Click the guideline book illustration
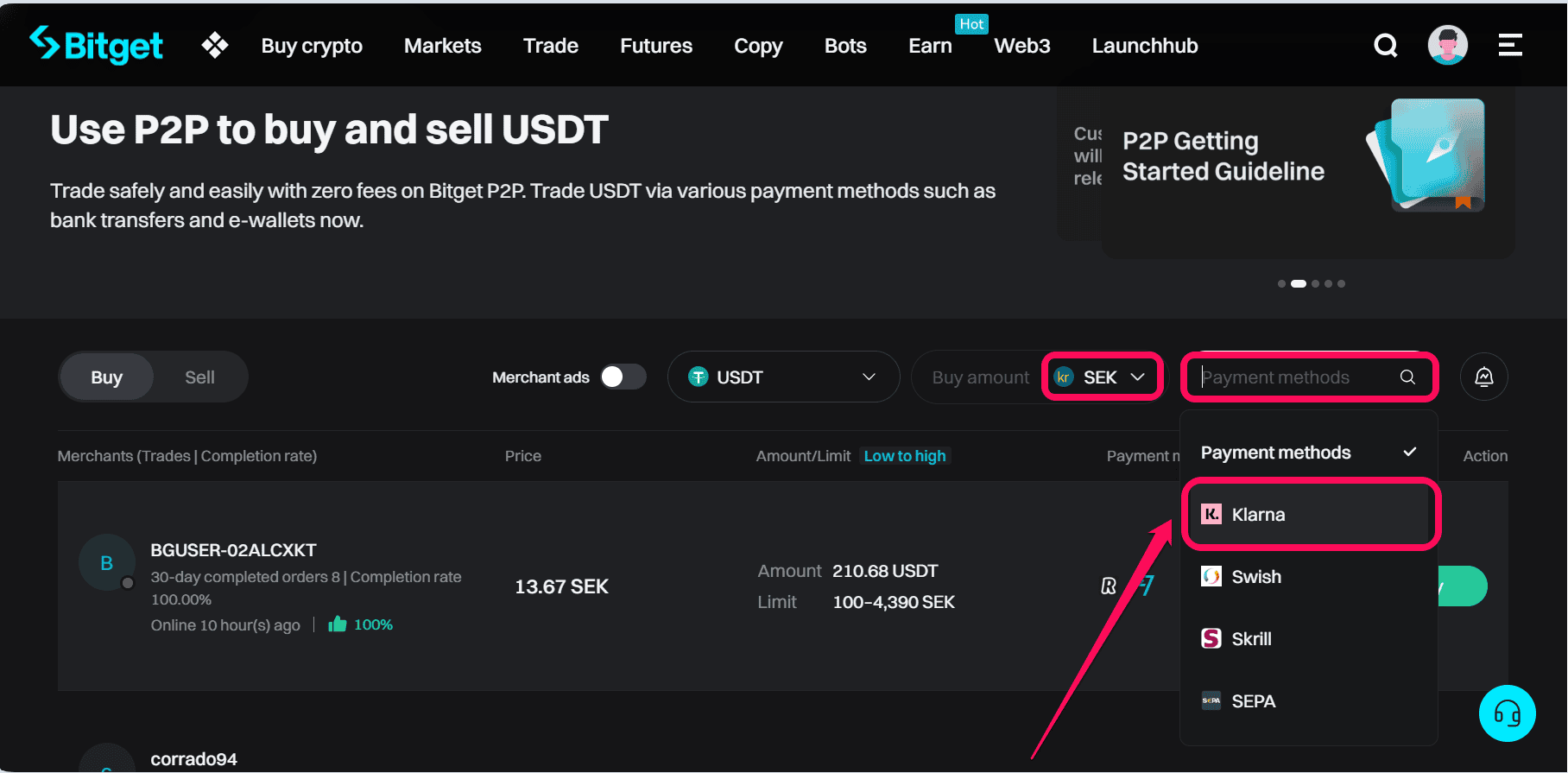Screen dimensions: 1568x773 point(1426,155)
